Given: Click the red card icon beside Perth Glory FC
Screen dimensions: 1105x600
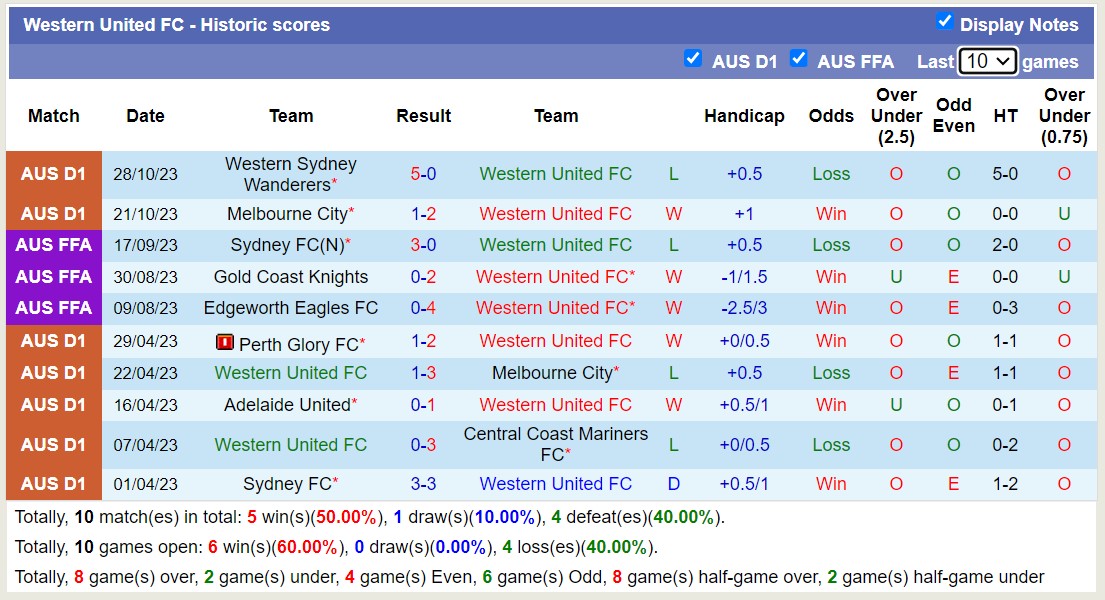Looking at the screenshot, I should [225, 342].
